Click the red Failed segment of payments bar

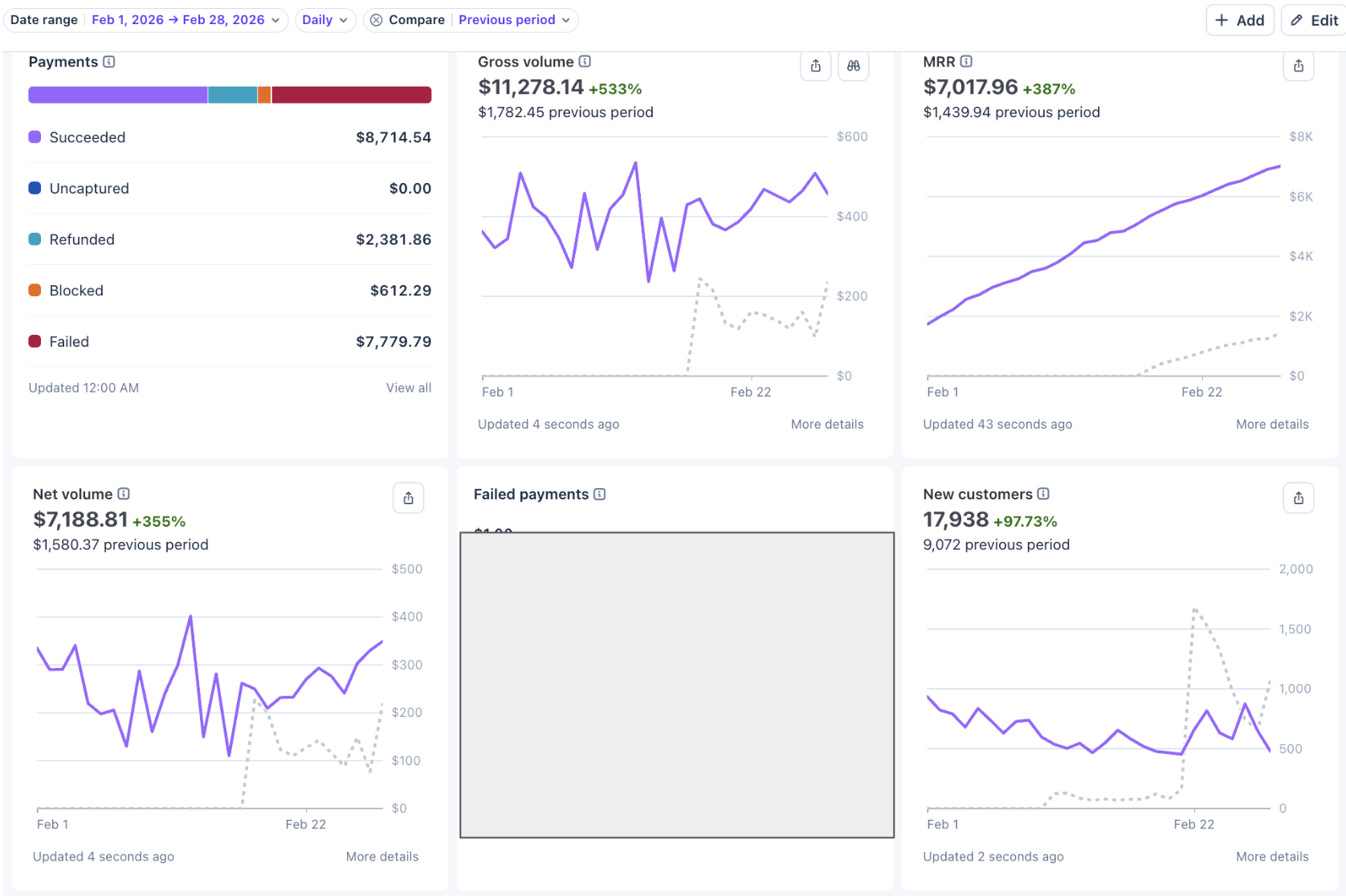(351, 95)
